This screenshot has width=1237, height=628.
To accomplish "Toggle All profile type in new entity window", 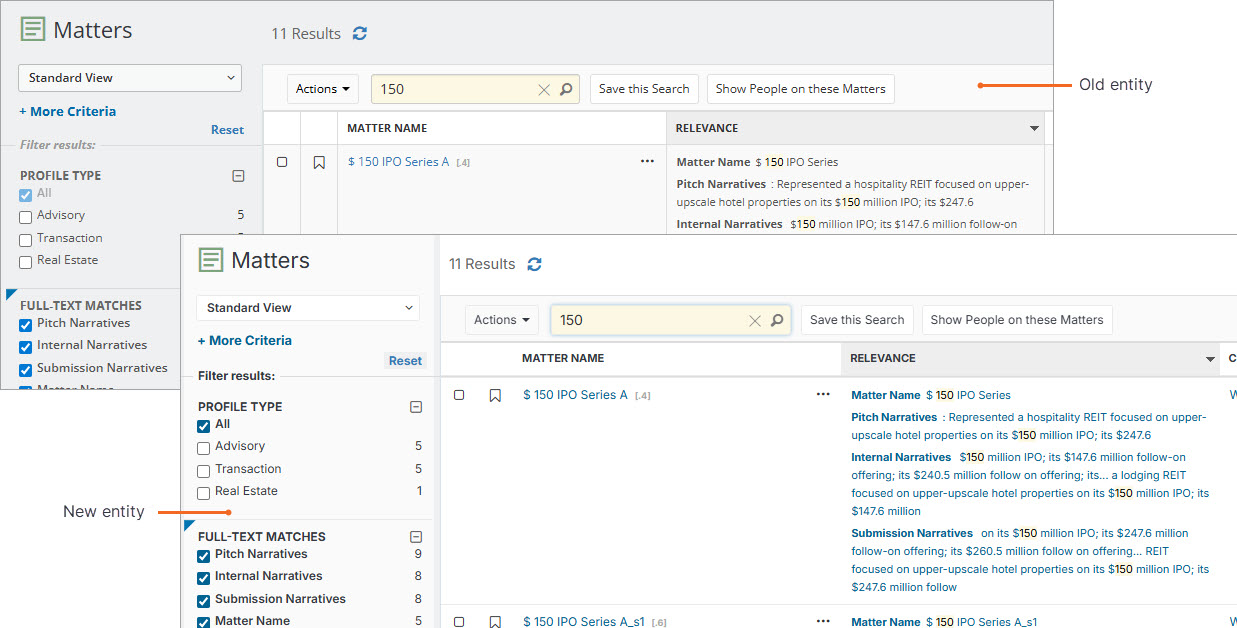I will (x=204, y=426).
